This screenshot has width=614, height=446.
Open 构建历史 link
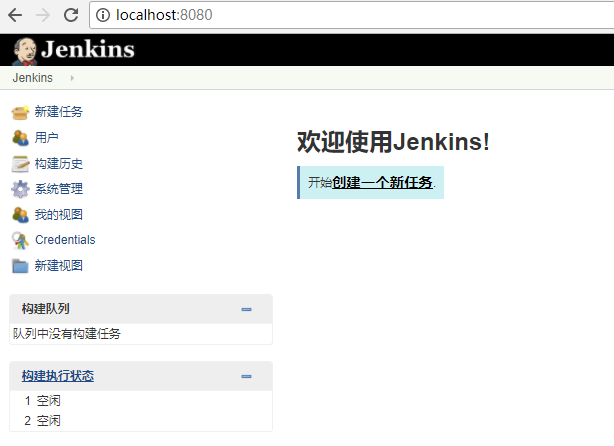59,164
